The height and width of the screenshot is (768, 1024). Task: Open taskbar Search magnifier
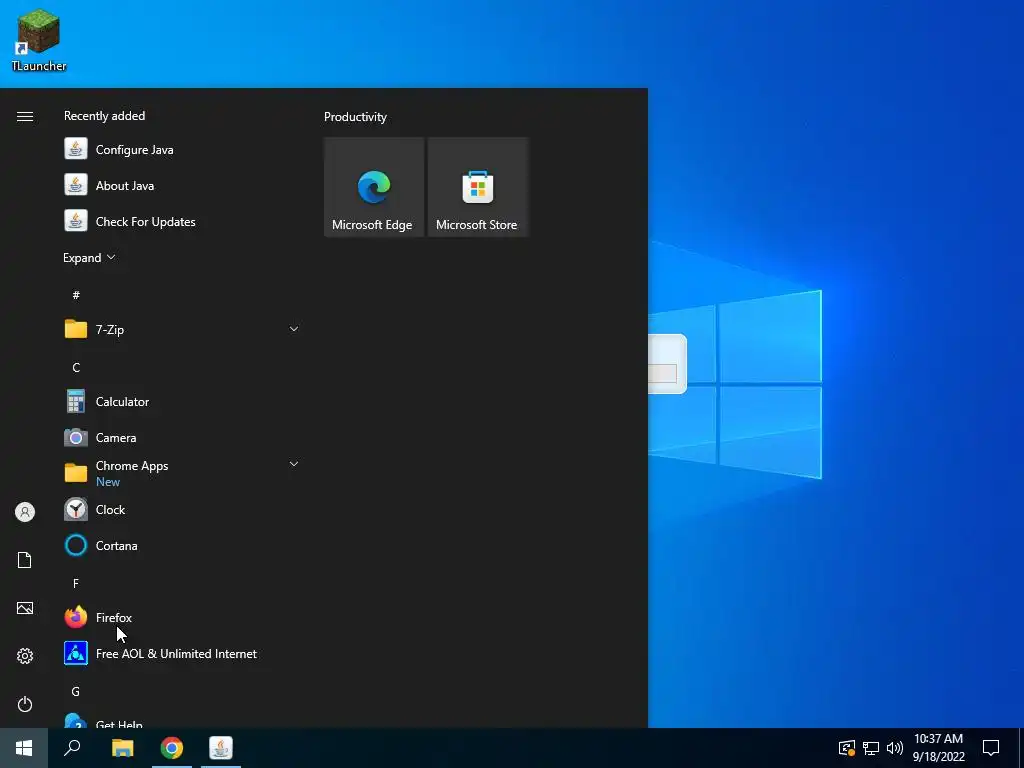tap(72, 748)
